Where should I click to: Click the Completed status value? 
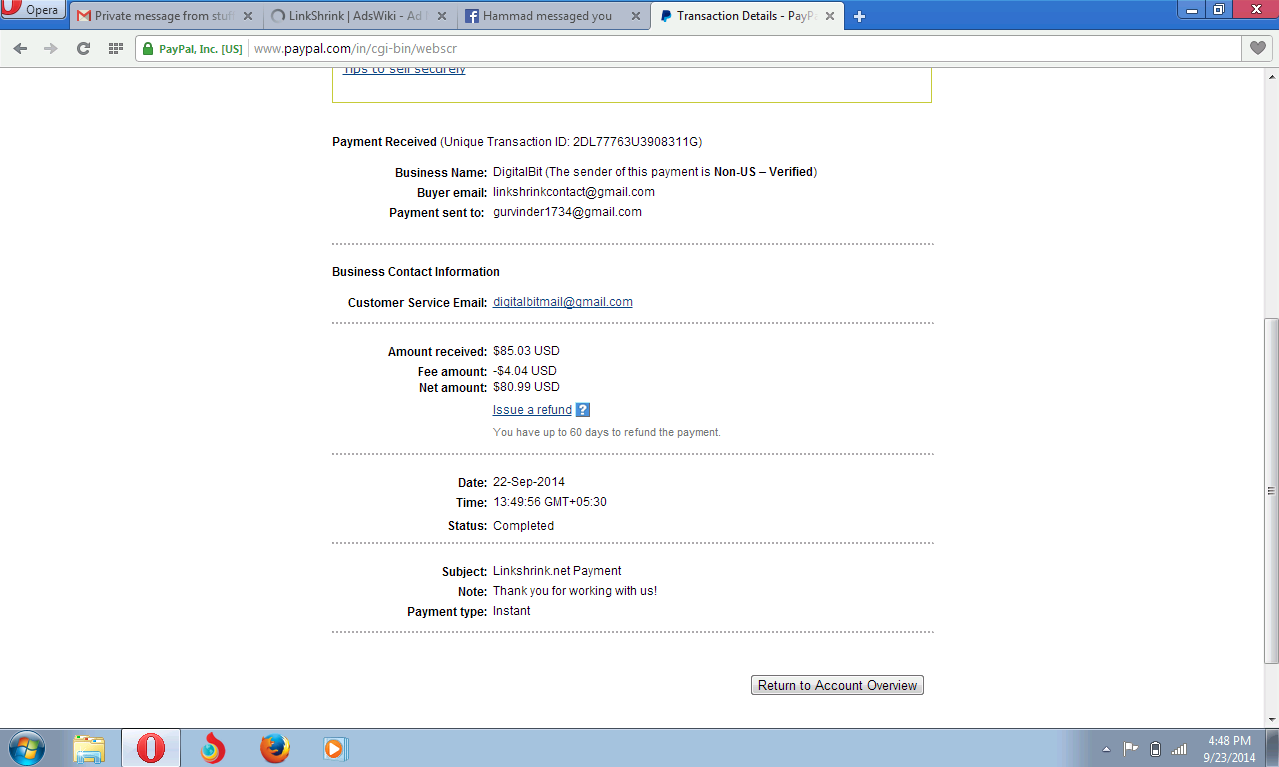coord(523,526)
